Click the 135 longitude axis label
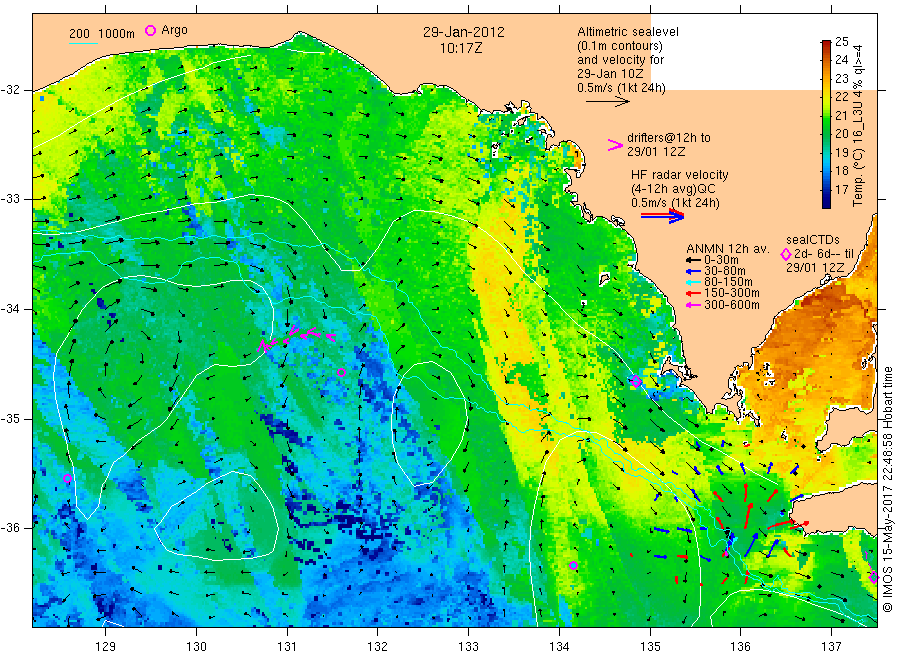Viewport: 900px width, 660px height. [x=650, y=647]
